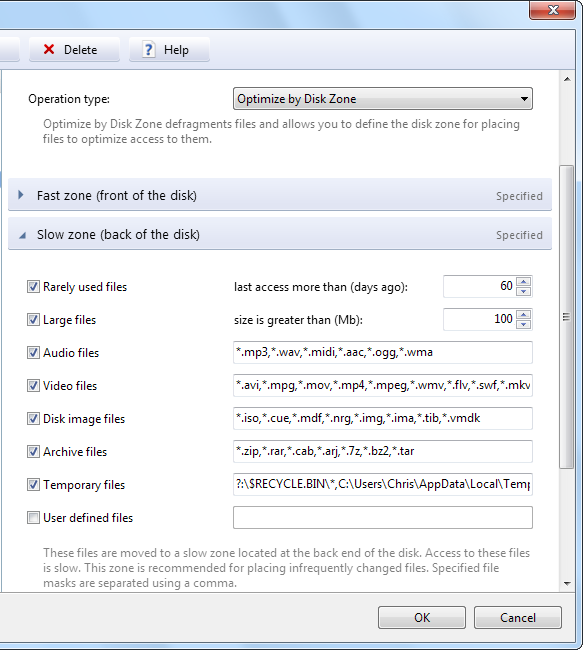Uncheck Rarely used files checkbox
Image resolution: width=583 pixels, height=650 pixels.
[x=33, y=286]
